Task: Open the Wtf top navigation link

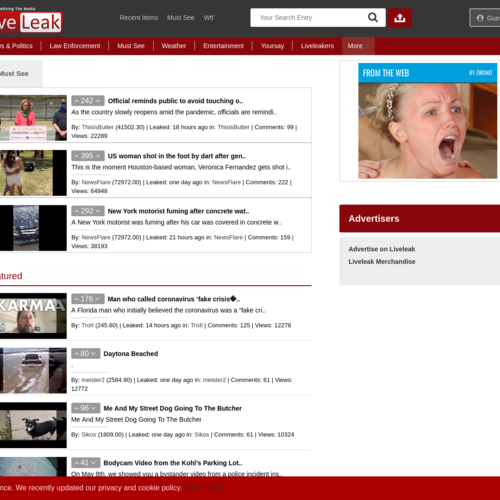Action: [x=209, y=18]
